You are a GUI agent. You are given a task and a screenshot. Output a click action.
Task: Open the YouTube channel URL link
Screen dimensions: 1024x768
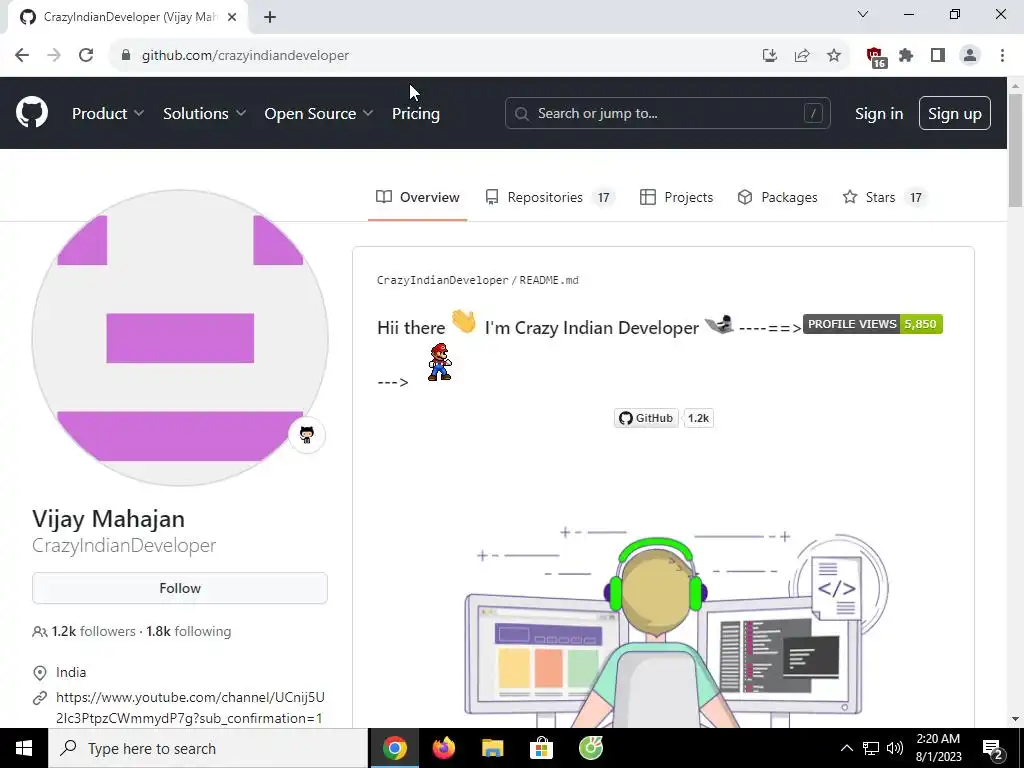(x=190, y=708)
